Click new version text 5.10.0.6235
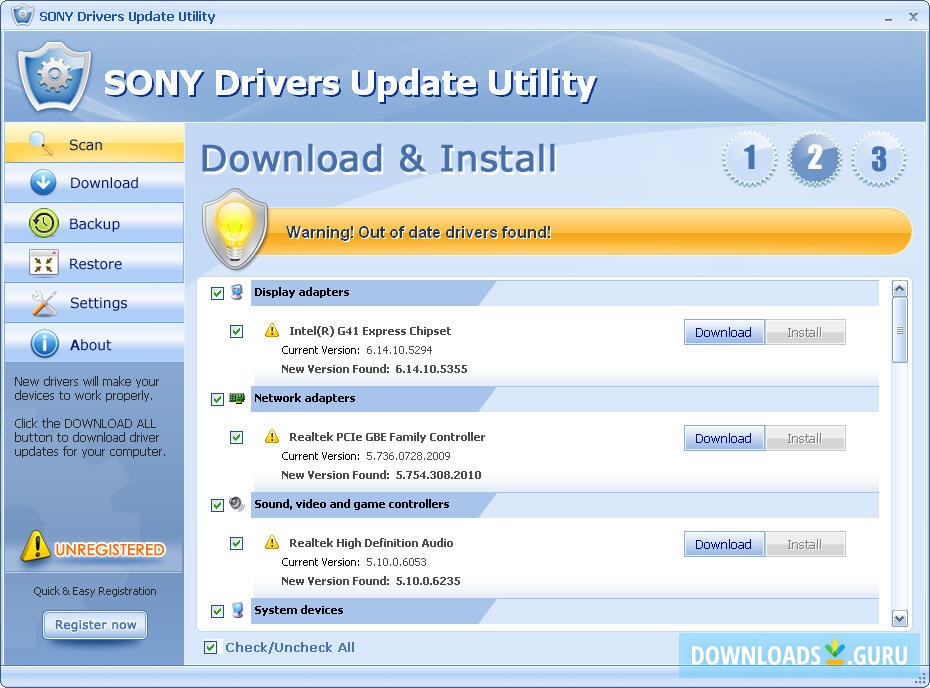Screen dimensions: 930x688 (x=428, y=581)
